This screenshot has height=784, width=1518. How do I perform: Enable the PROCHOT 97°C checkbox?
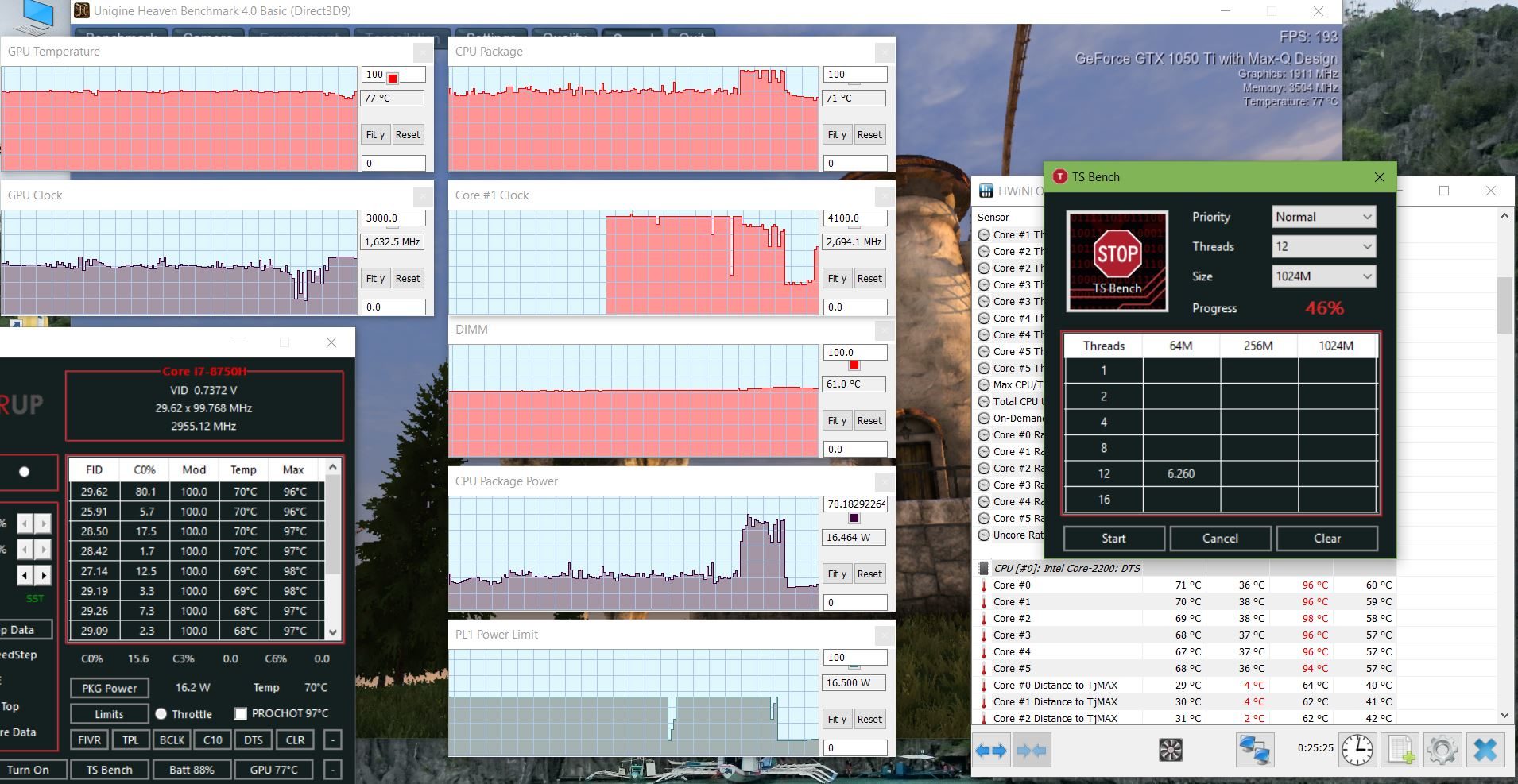coord(241,713)
